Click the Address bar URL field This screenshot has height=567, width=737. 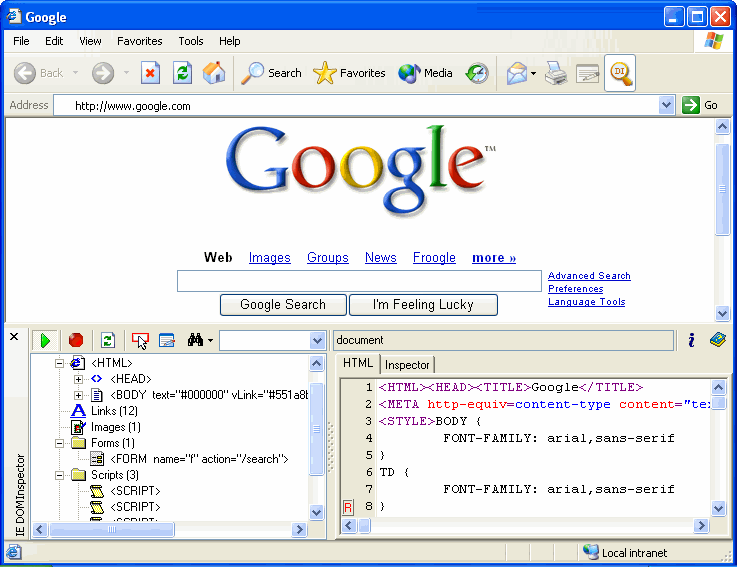pos(357,106)
